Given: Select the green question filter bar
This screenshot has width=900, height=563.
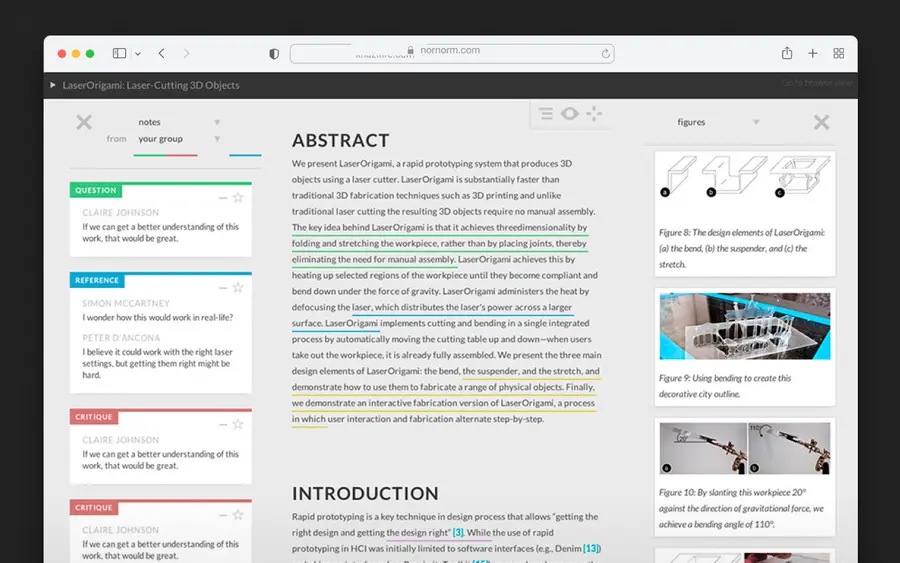Looking at the screenshot, I should (149, 155).
